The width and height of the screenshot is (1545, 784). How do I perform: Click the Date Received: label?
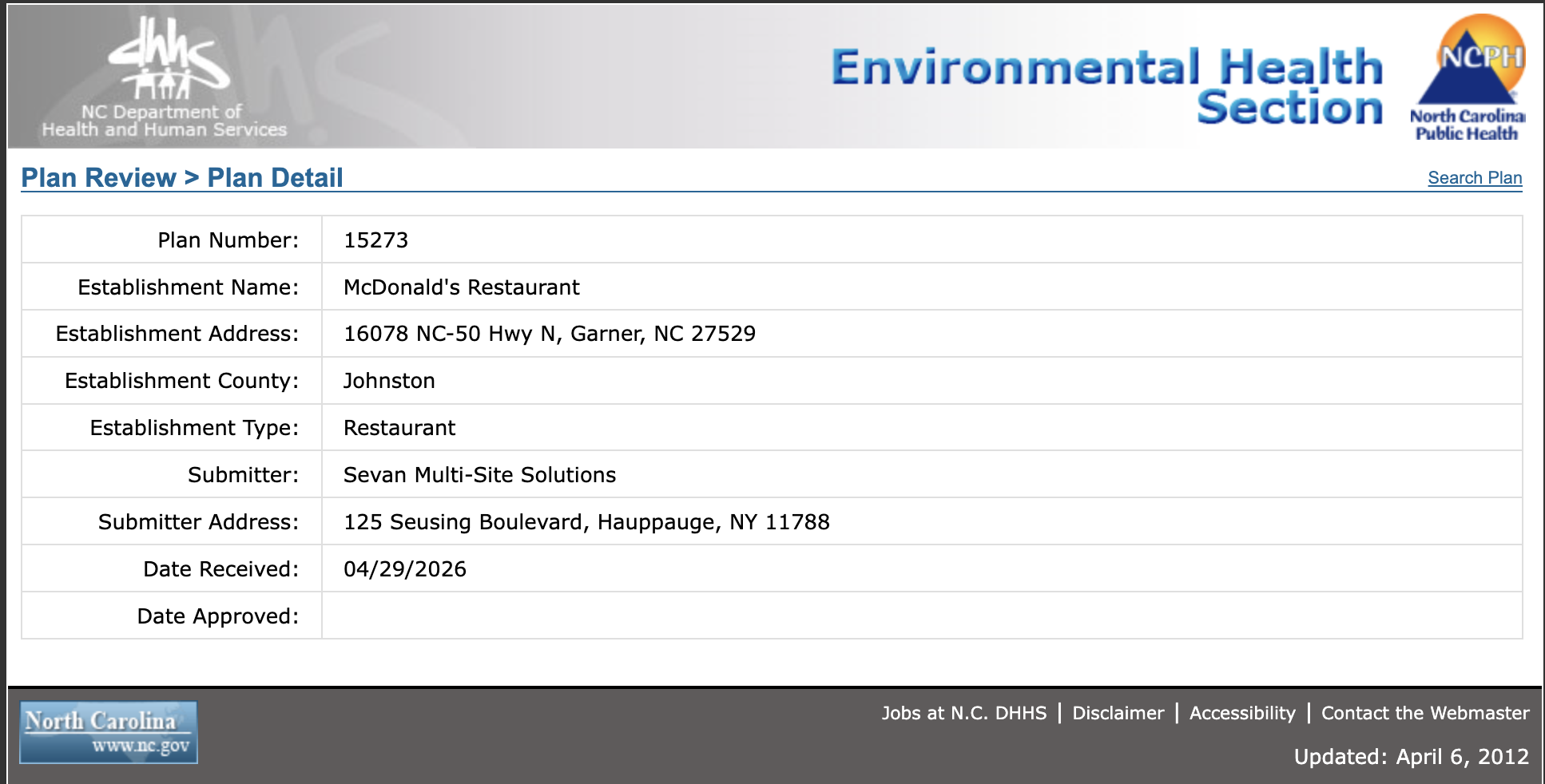[x=220, y=569]
